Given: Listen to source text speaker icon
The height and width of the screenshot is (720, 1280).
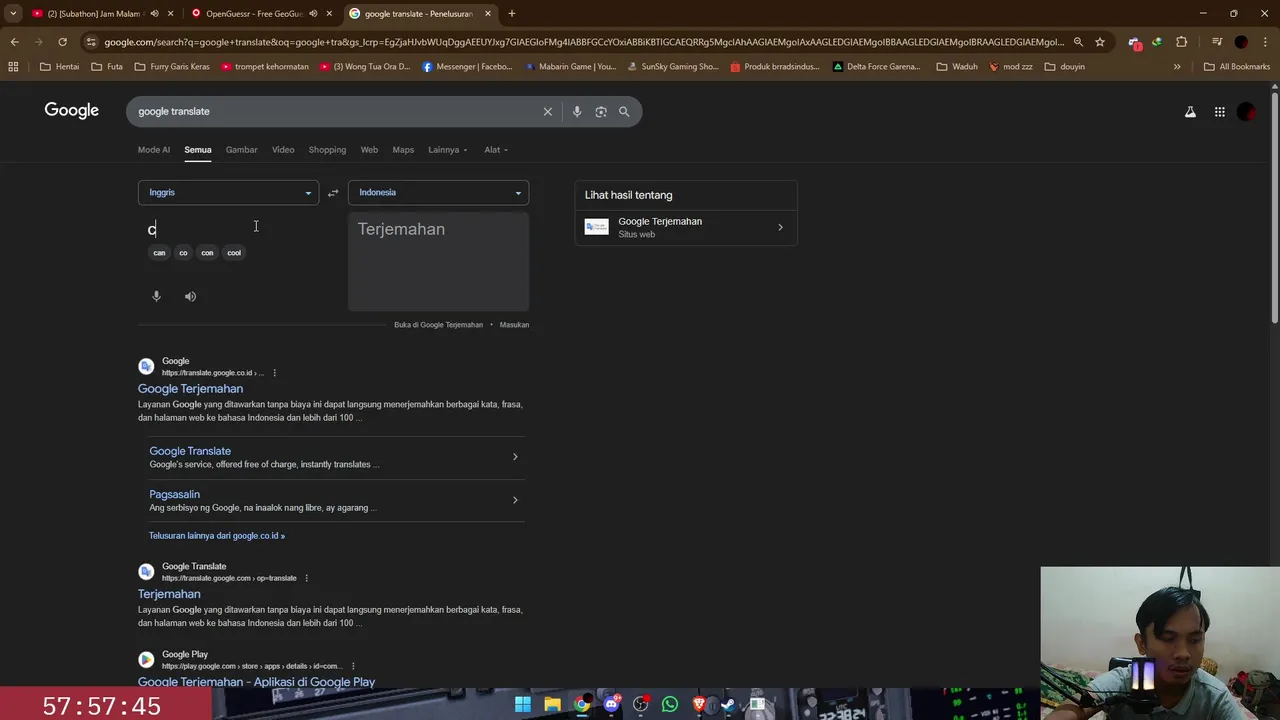Looking at the screenshot, I should [x=190, y=296].
